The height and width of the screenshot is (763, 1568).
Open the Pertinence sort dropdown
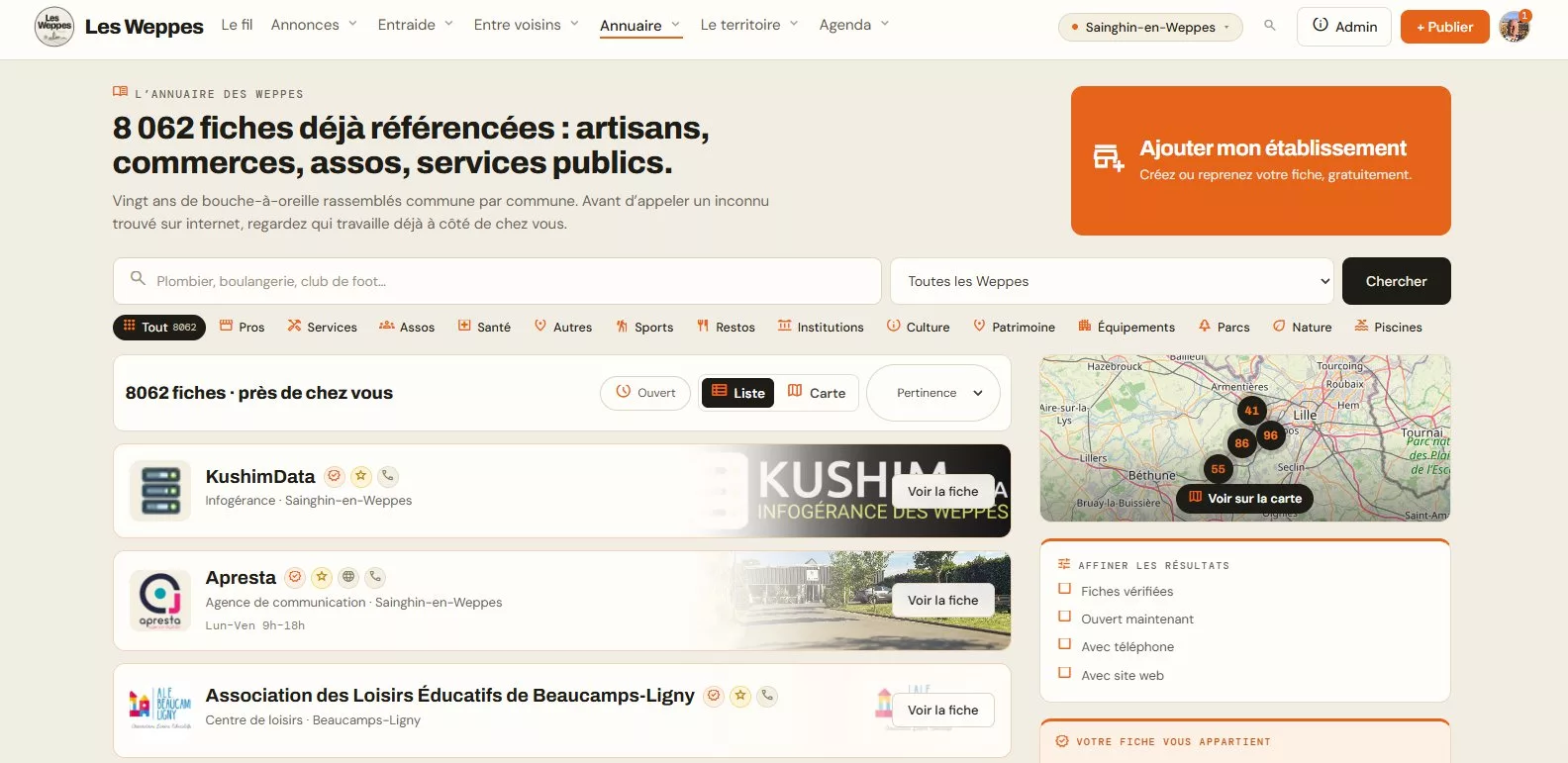[x=933, y=393]
